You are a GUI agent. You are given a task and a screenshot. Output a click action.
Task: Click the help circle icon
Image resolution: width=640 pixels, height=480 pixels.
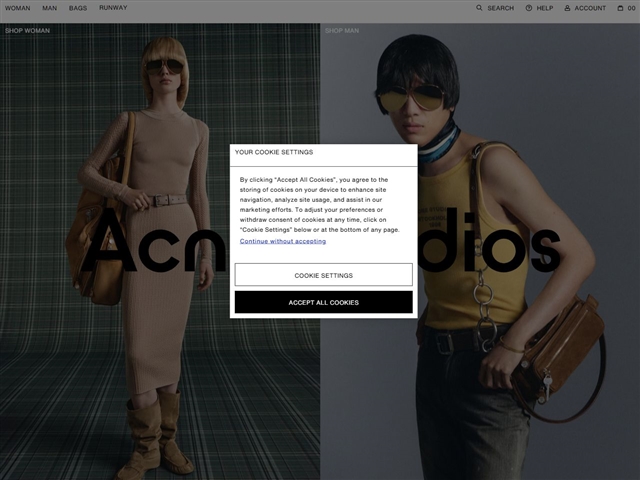(x=529, y=8)
